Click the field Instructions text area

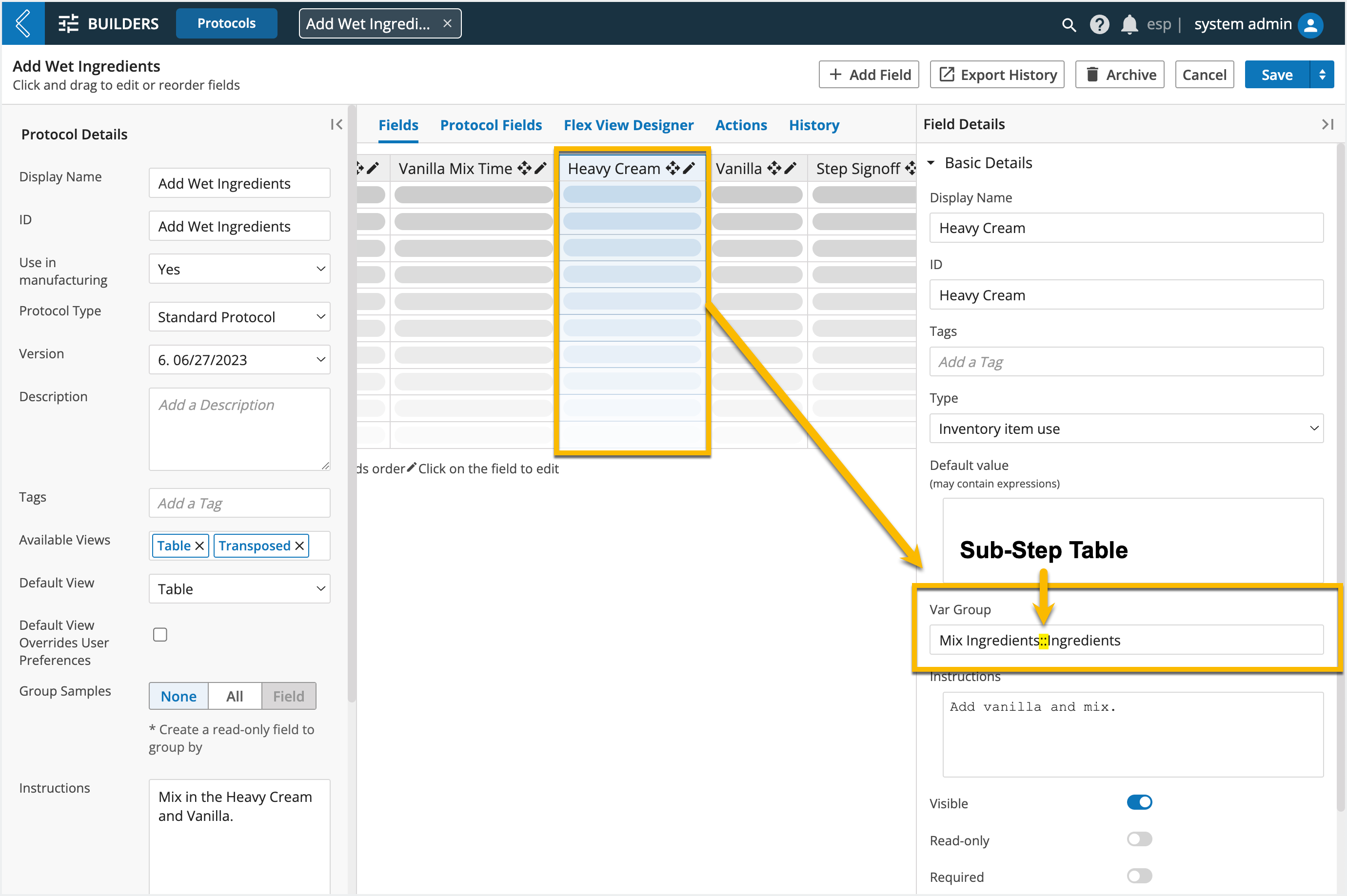point(1133,734)
